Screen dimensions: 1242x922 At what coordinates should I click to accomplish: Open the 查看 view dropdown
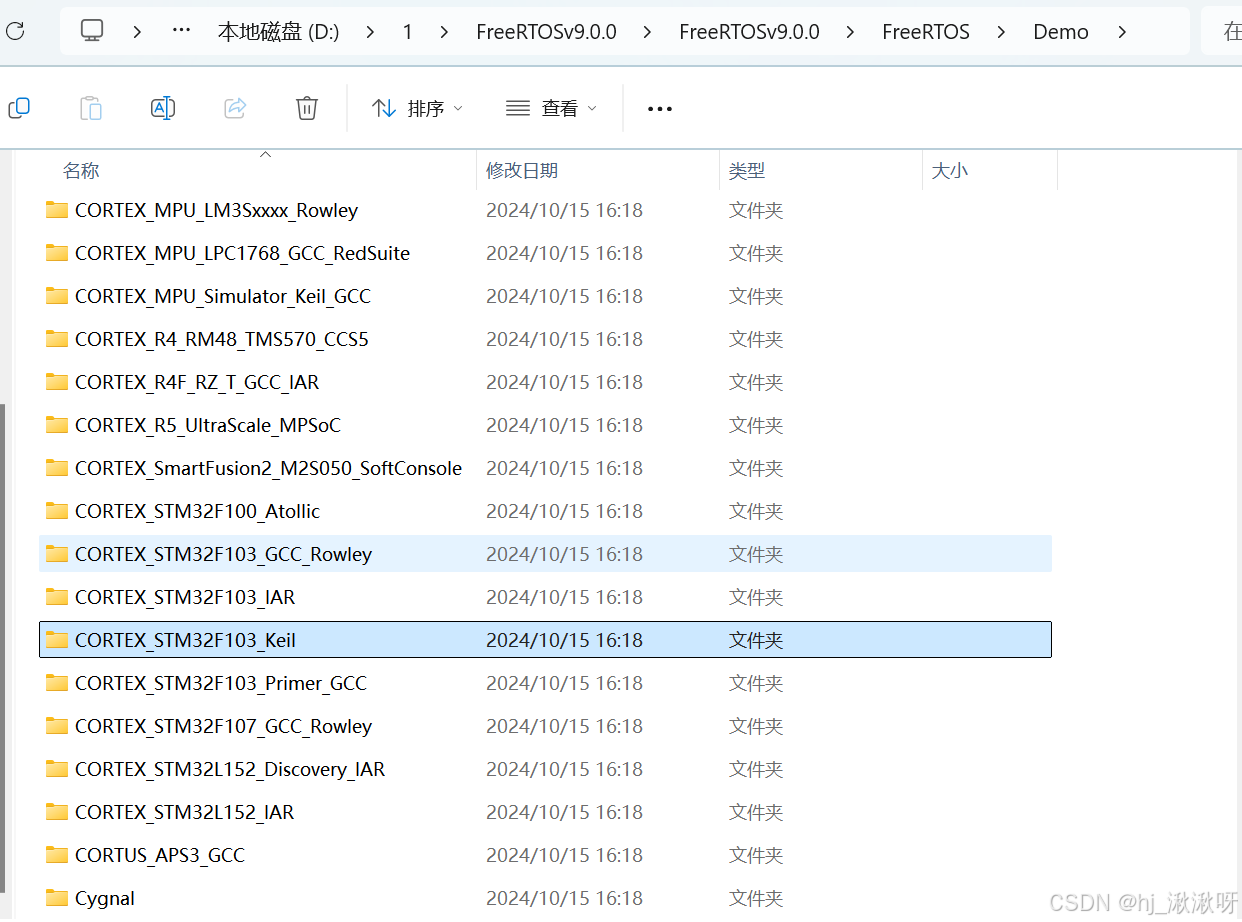tap(551, 108)
